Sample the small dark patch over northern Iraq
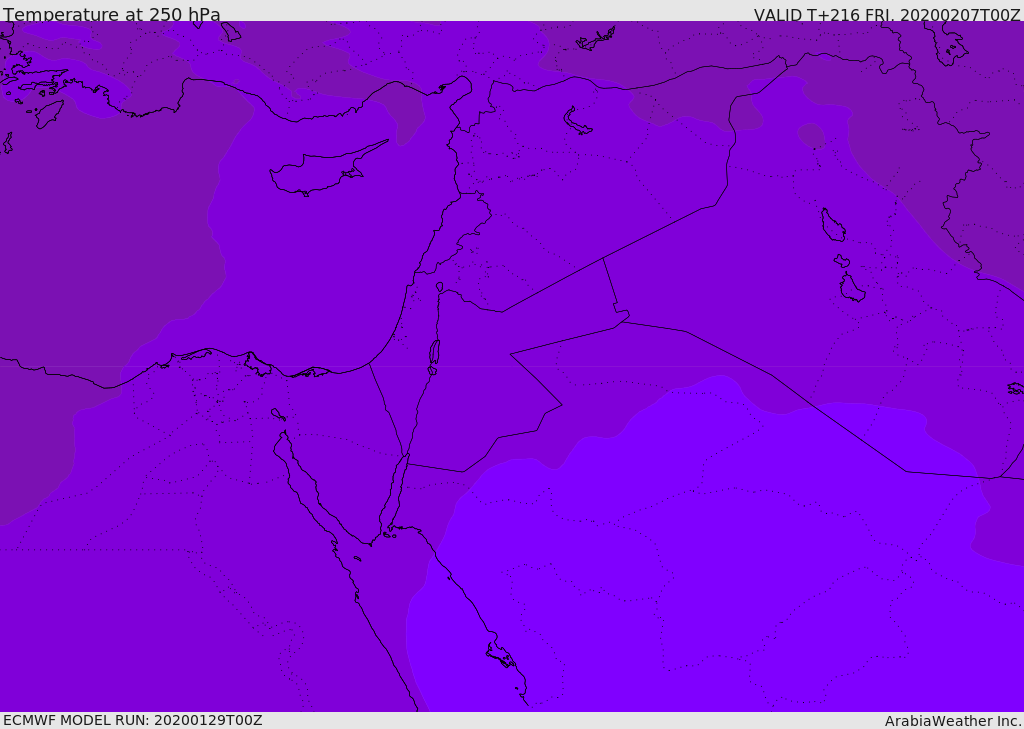The height and width of the screenshot is (729, 1024). [811, 134]
